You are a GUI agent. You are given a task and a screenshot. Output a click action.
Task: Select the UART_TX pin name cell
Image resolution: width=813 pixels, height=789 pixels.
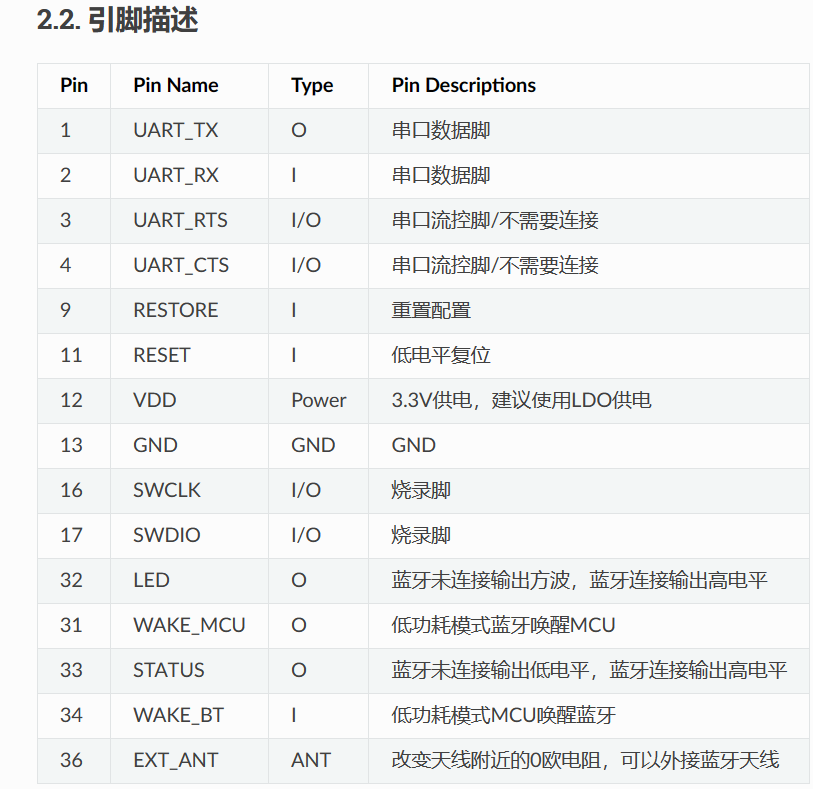pyautogui.click(x=175, y=130)
